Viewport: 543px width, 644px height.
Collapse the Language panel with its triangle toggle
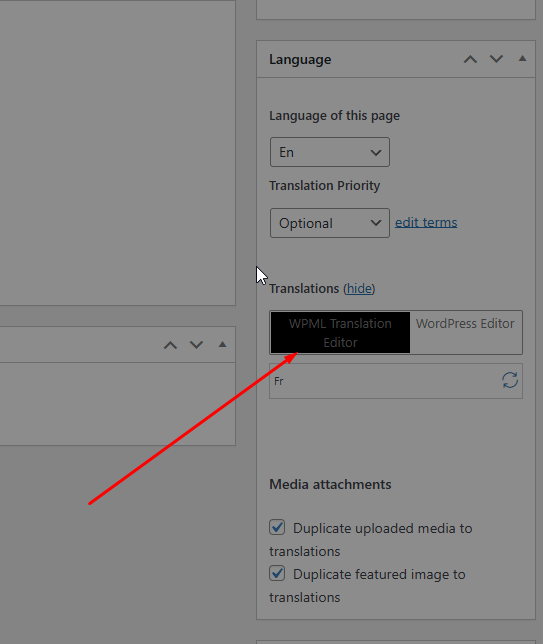[x=522, y=59]
